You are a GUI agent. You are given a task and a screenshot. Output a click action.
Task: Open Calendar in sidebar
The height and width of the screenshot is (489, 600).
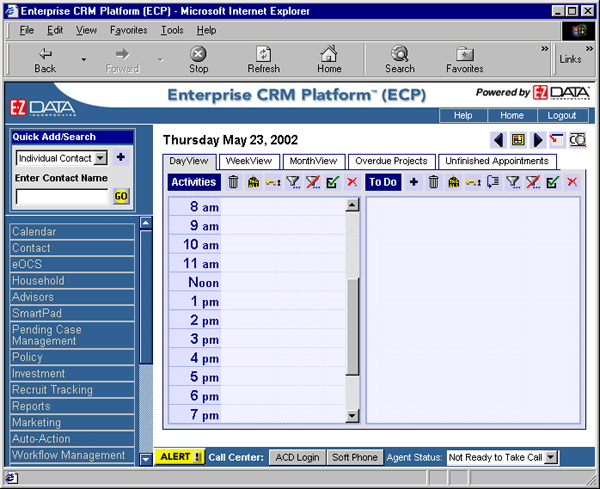pos(72,232)
